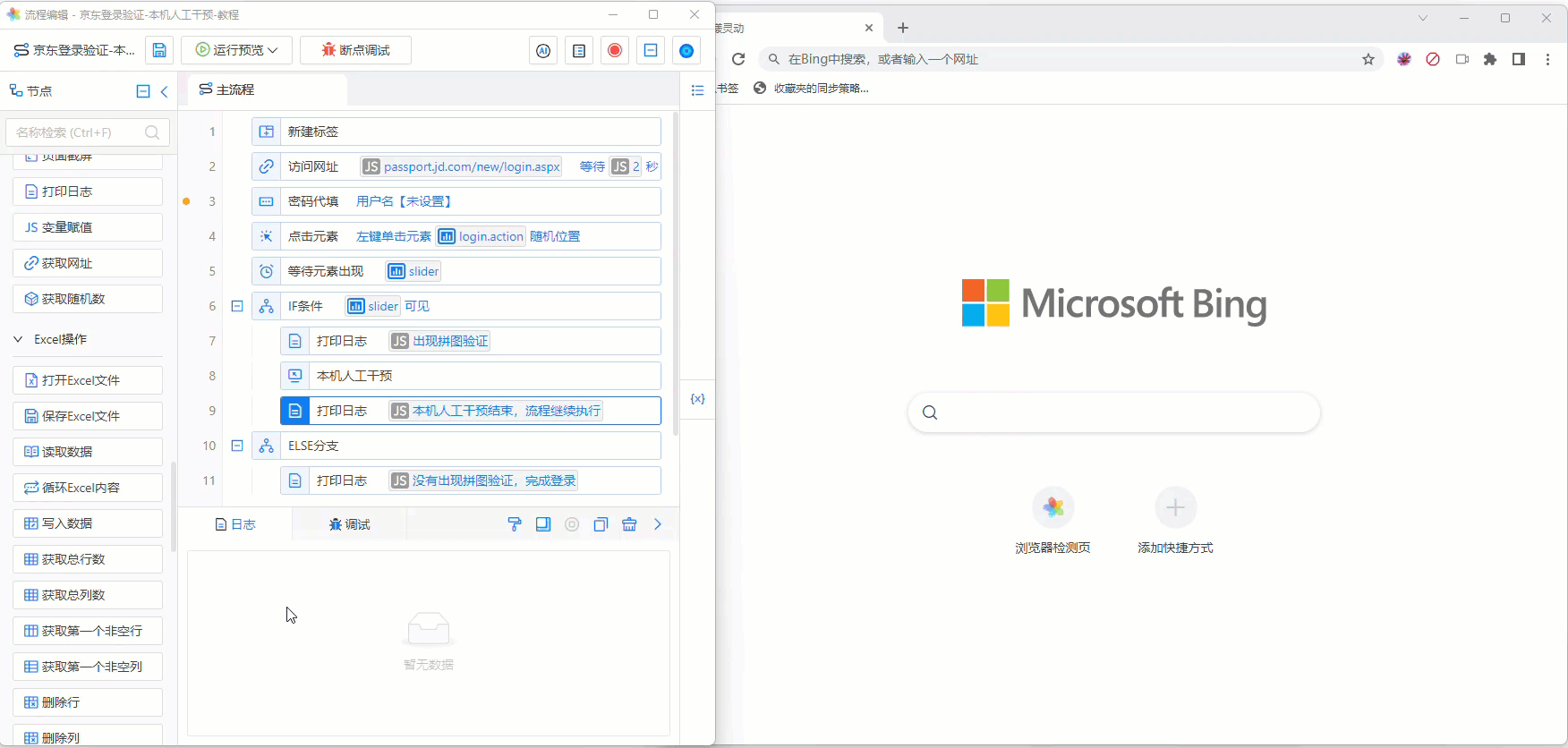Collapse the Excel操作 category
Viewport: 1568px width, 748px height.
18,339
